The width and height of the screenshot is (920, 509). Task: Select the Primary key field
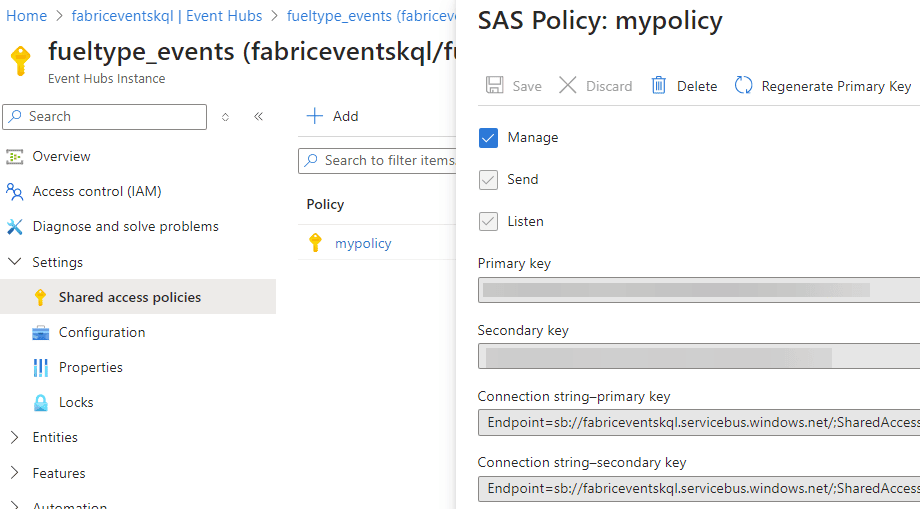pos(699,290)
